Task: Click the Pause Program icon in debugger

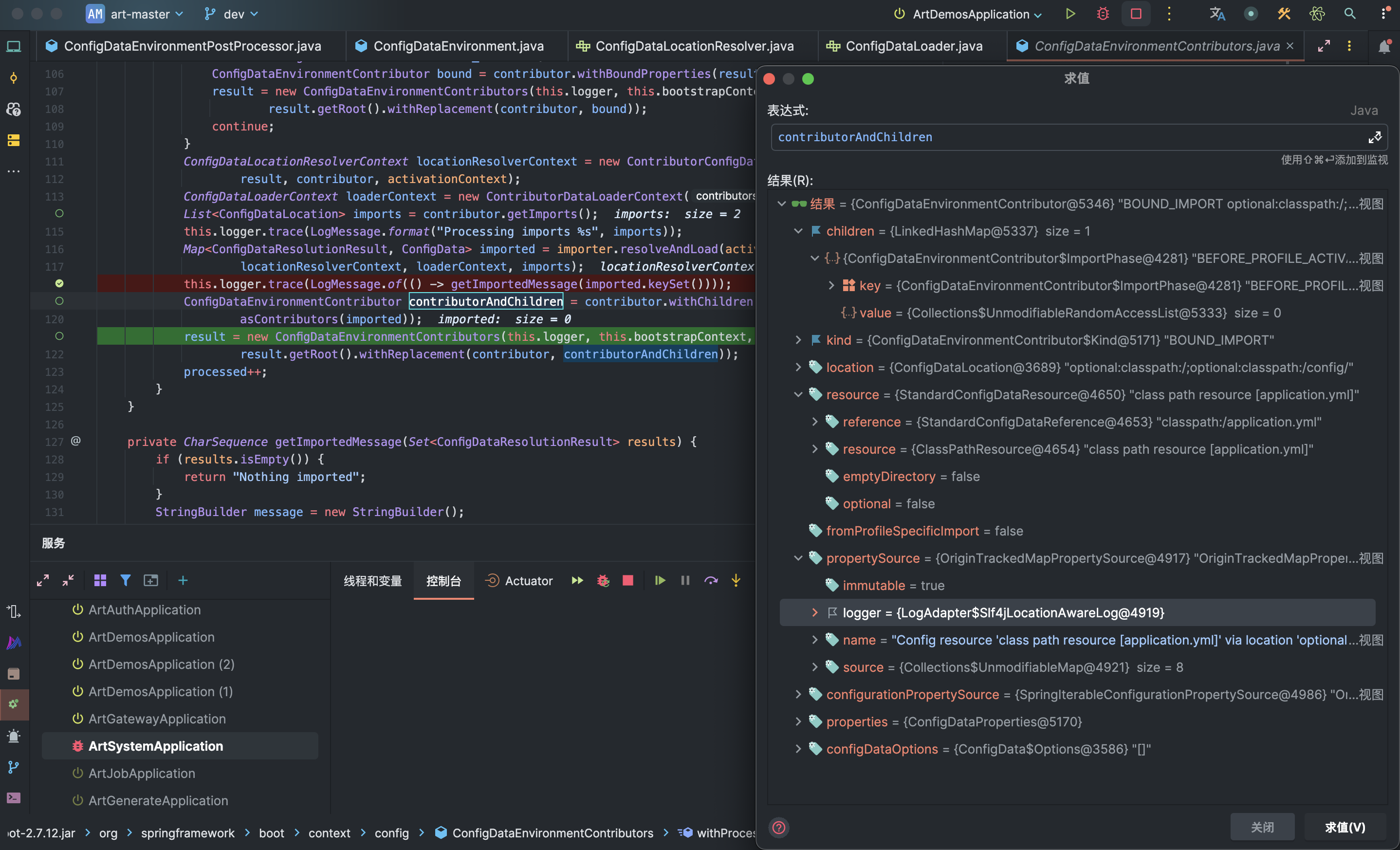Action: [x=685, y=580]
